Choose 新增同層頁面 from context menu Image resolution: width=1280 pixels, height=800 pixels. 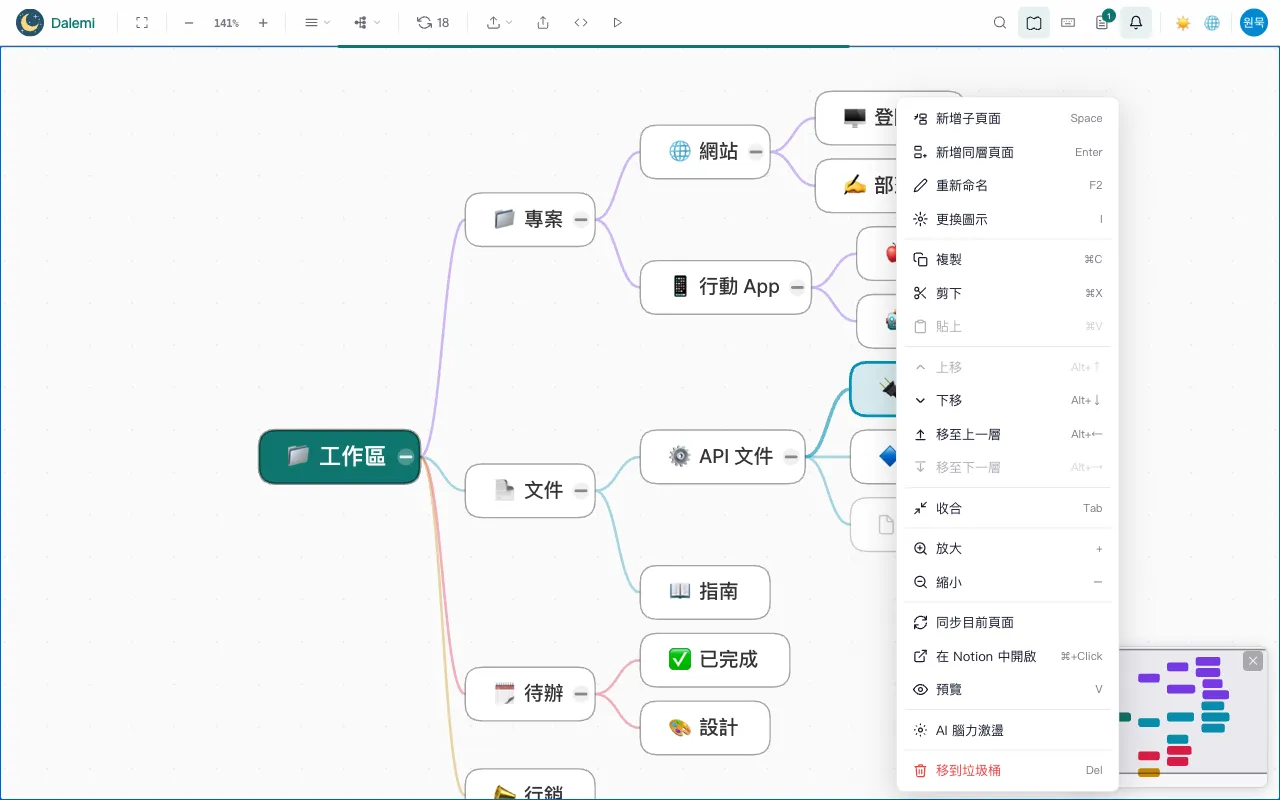(1008, 152)
